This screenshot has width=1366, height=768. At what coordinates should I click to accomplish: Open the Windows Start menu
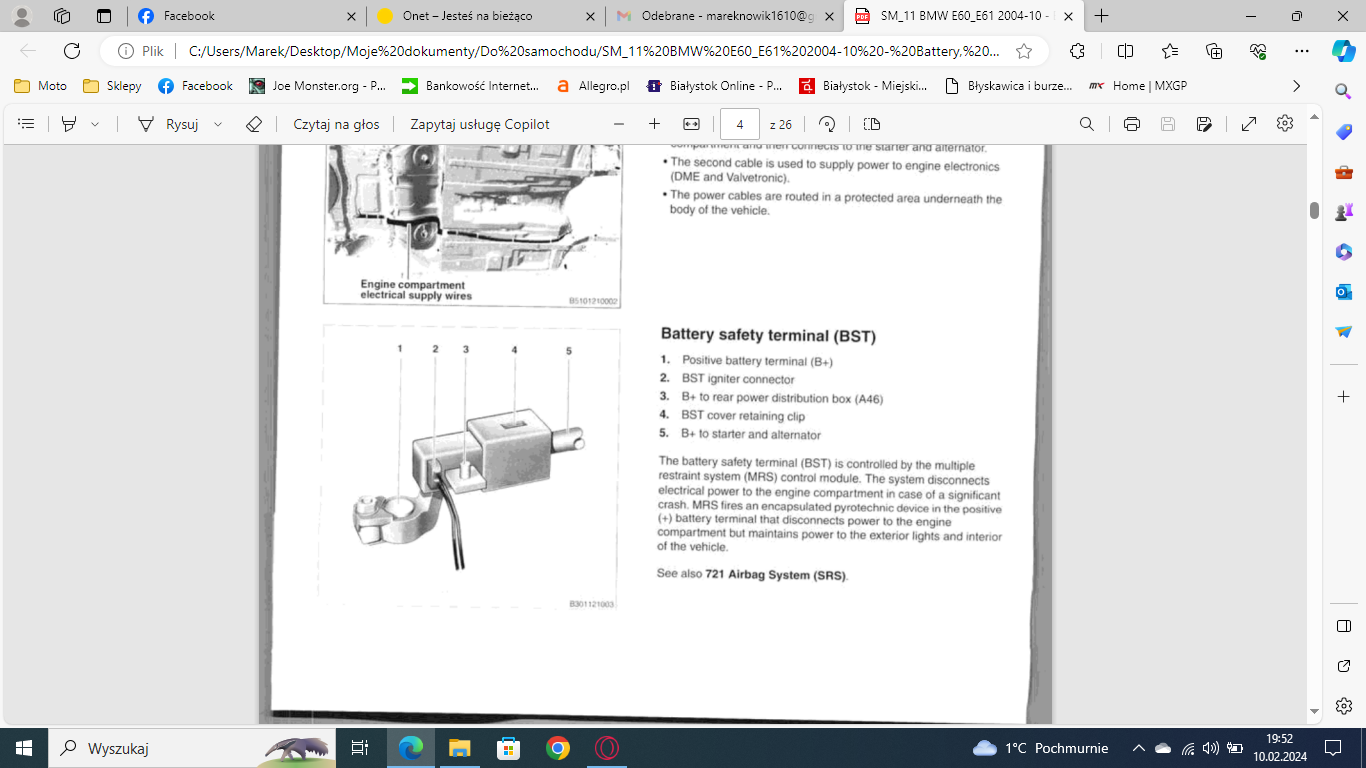tap(24, 748)
